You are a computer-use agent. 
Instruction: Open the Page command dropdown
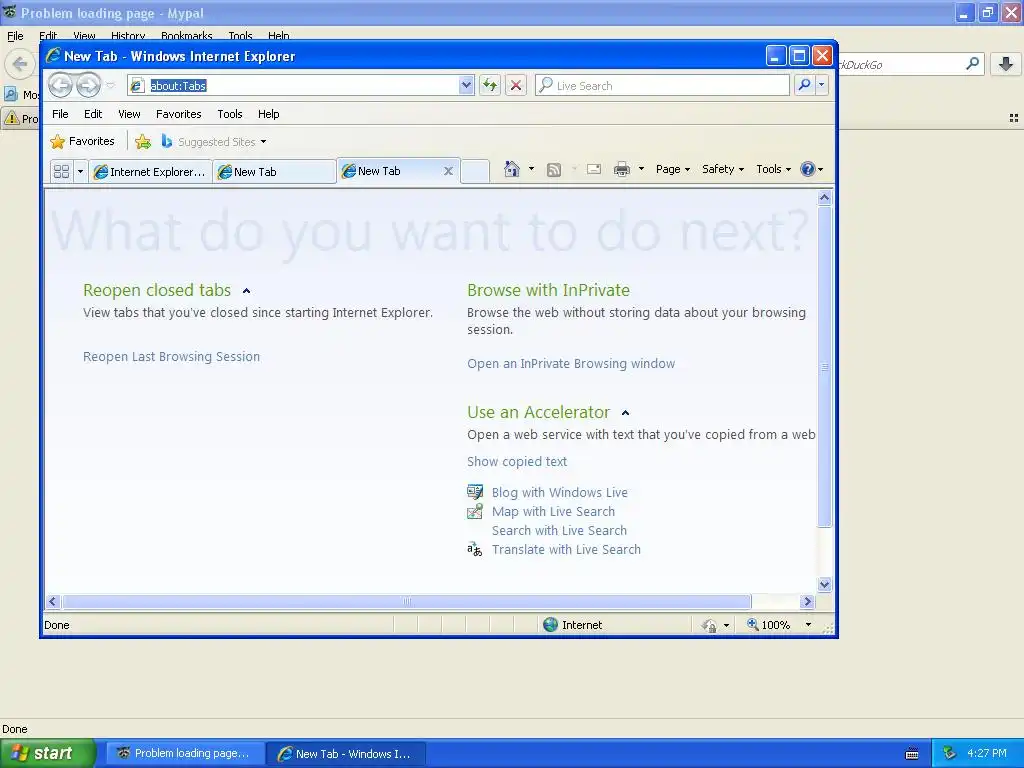pos(673,169)
